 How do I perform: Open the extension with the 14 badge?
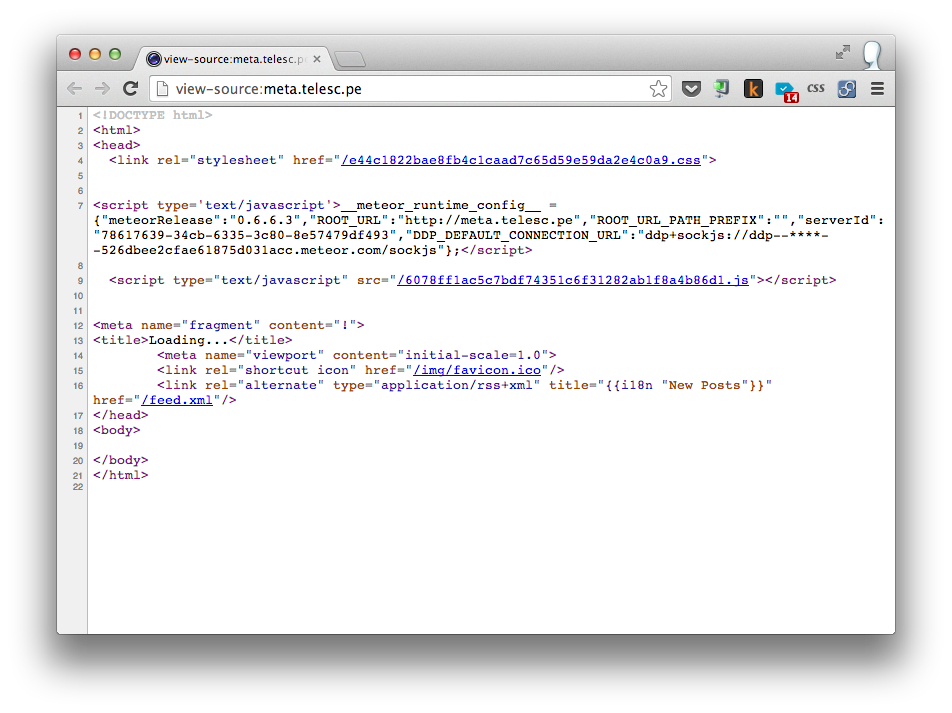[x=786, y=91]
